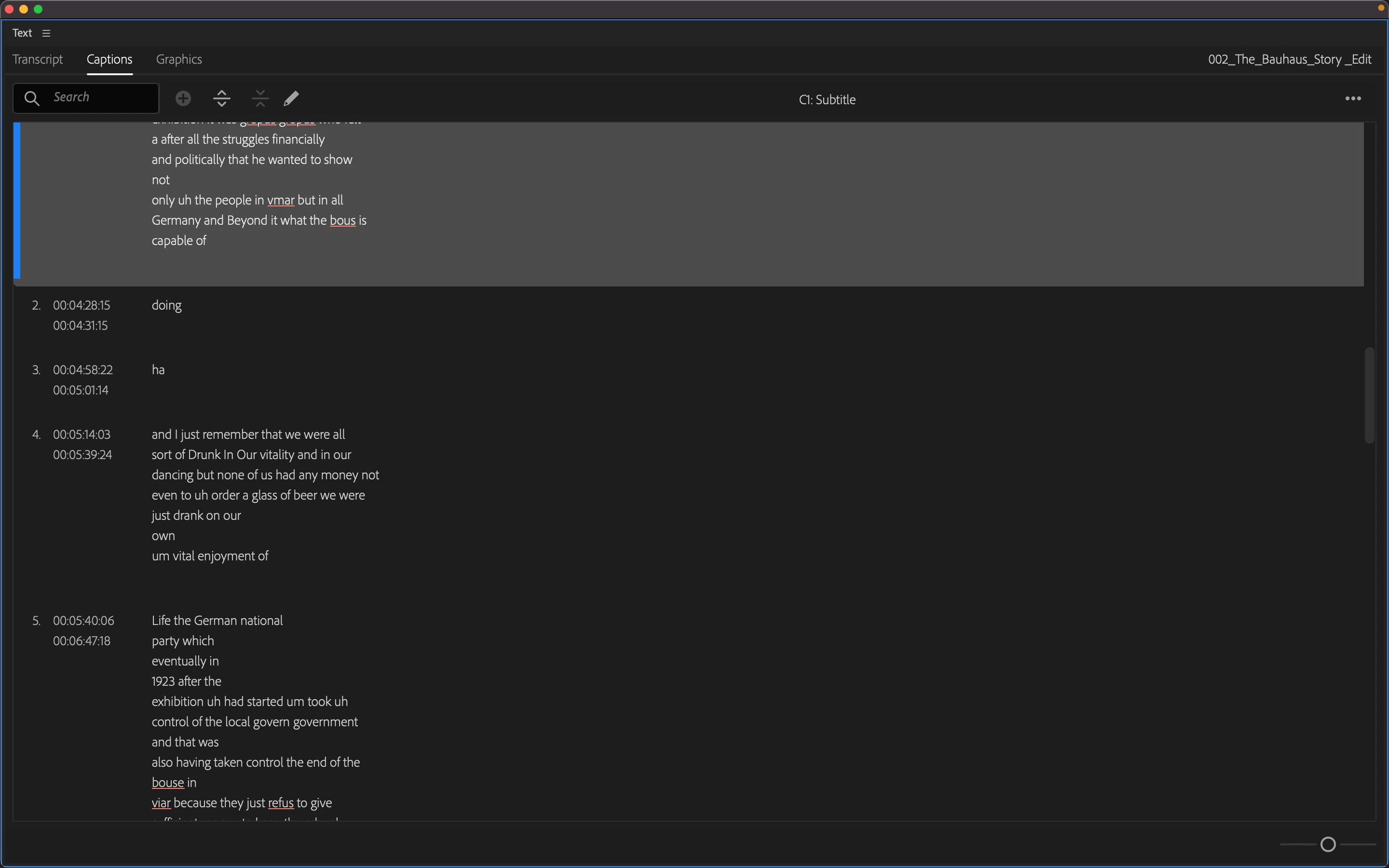Open the three-dot options menu
Image resolution: width=1389 pixels, height=868 pixels.
[1353, 99]
